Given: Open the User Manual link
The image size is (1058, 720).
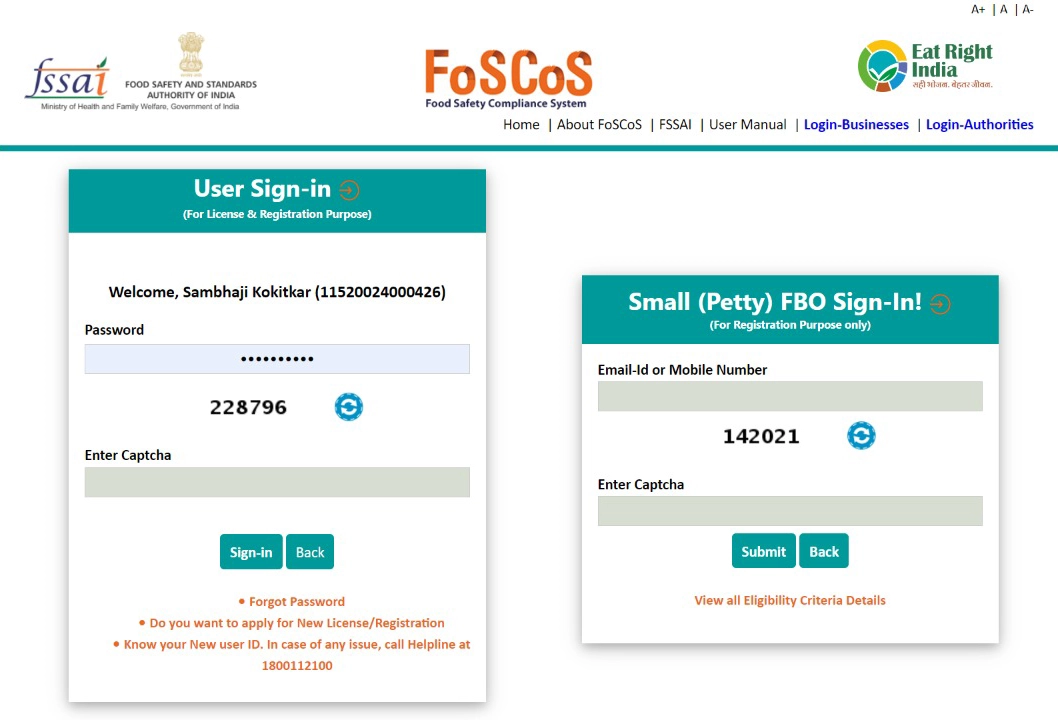Looking at the screenshot, I should tap(748, 124).
